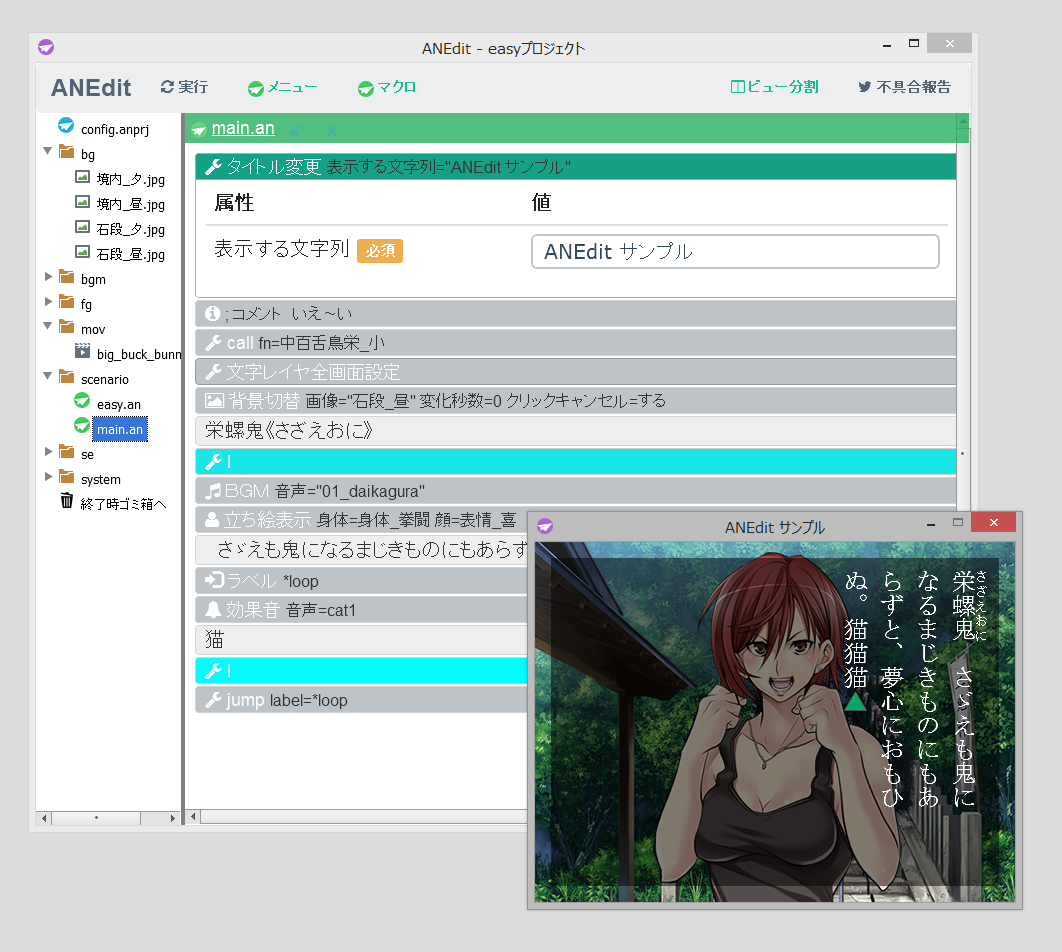The image size is (1062, 952).
Task: Click the ANEdit logo text
Action: click(91, 87)
